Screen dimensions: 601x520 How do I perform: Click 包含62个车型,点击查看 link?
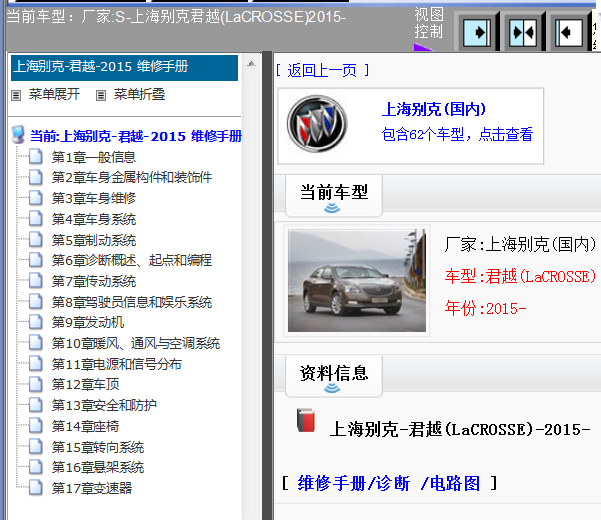[x=457, y=135]
